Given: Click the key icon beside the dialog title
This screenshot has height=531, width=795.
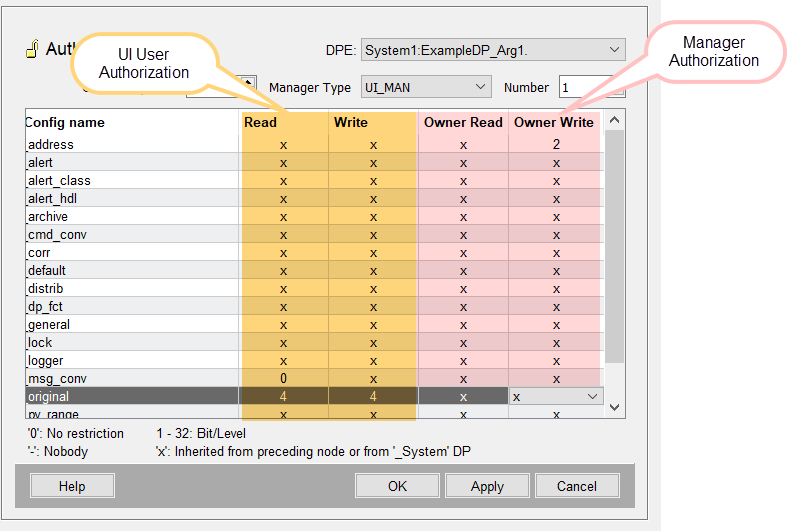Looking at the screenshot, I should [32, 50].
